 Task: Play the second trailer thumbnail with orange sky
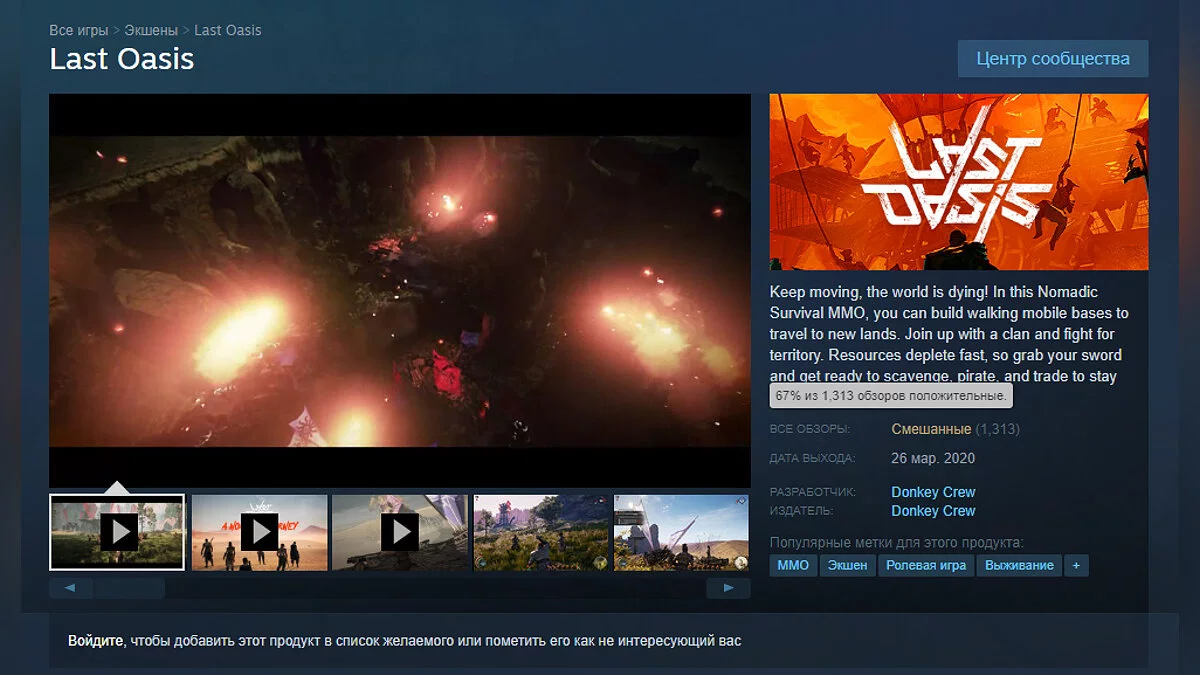pyautogui.click(x=259, y=532)
